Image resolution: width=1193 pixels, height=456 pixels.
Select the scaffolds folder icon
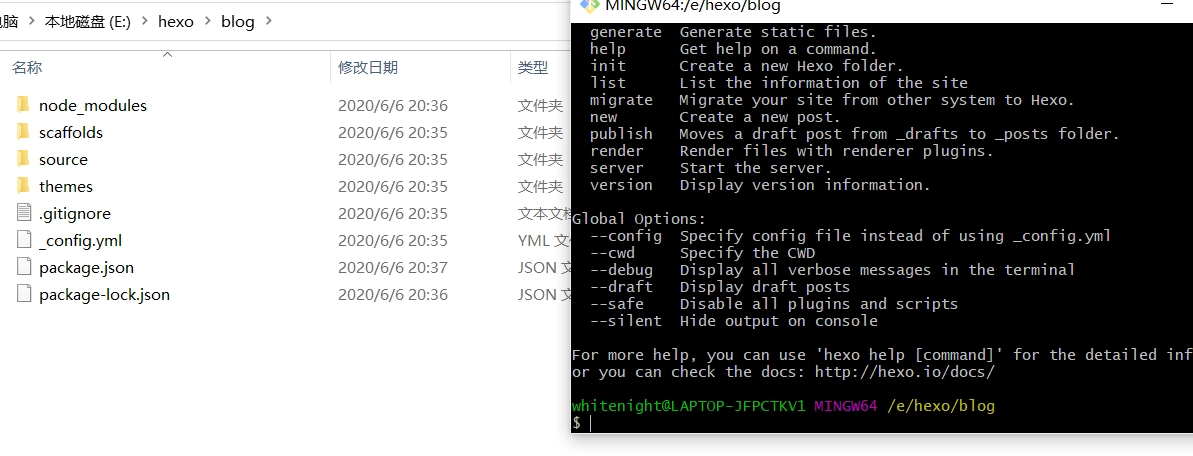click(x=24, y=132)
